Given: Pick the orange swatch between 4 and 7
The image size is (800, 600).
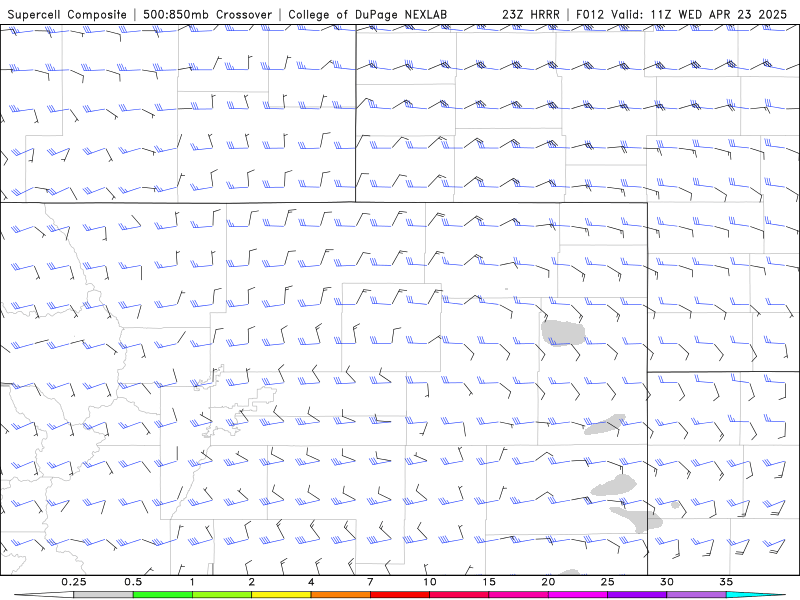Looking at the screenshot, I should [x=340, y=595].
